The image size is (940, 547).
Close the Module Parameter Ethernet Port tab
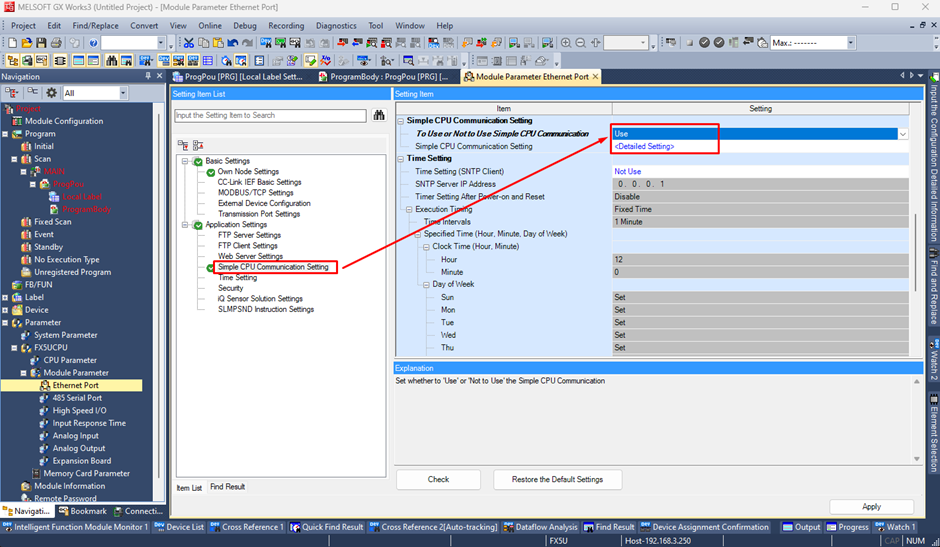point(595,77)
